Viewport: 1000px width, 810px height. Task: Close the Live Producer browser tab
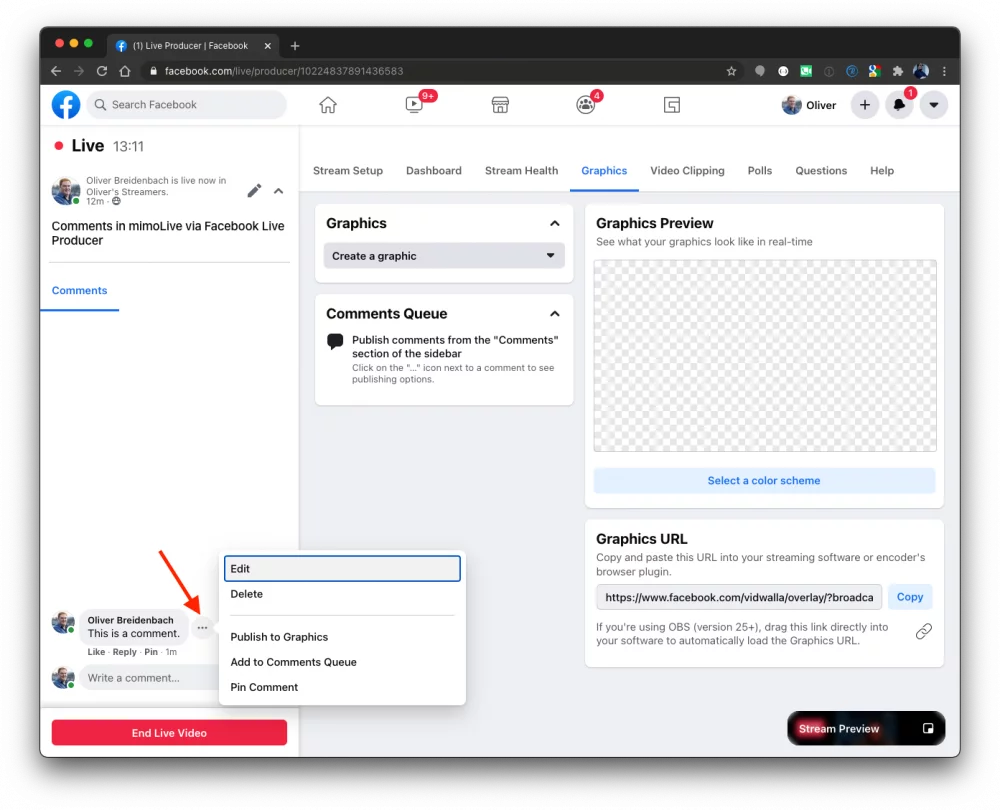(268, 46)
